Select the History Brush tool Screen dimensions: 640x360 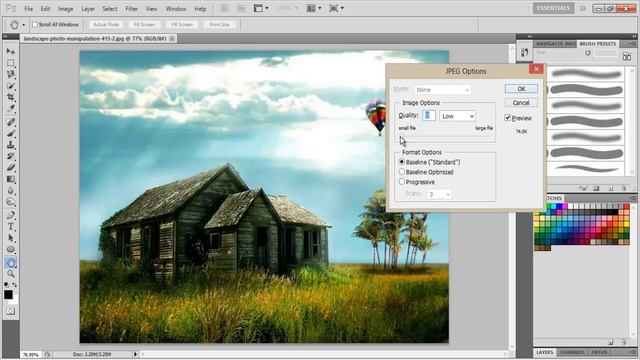point(11,156)
